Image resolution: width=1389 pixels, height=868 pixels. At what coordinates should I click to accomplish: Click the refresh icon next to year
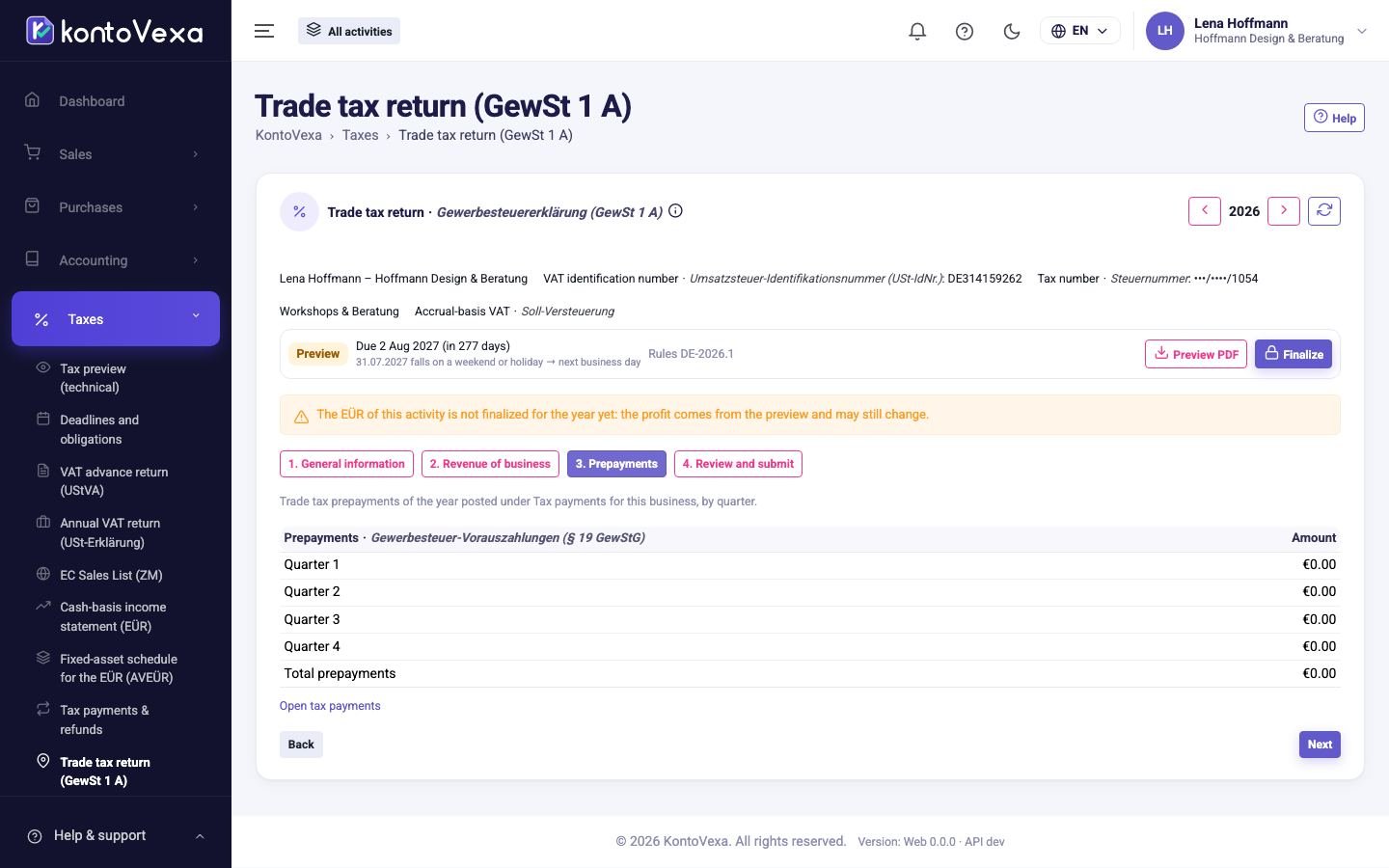[x=1324, y=211]
